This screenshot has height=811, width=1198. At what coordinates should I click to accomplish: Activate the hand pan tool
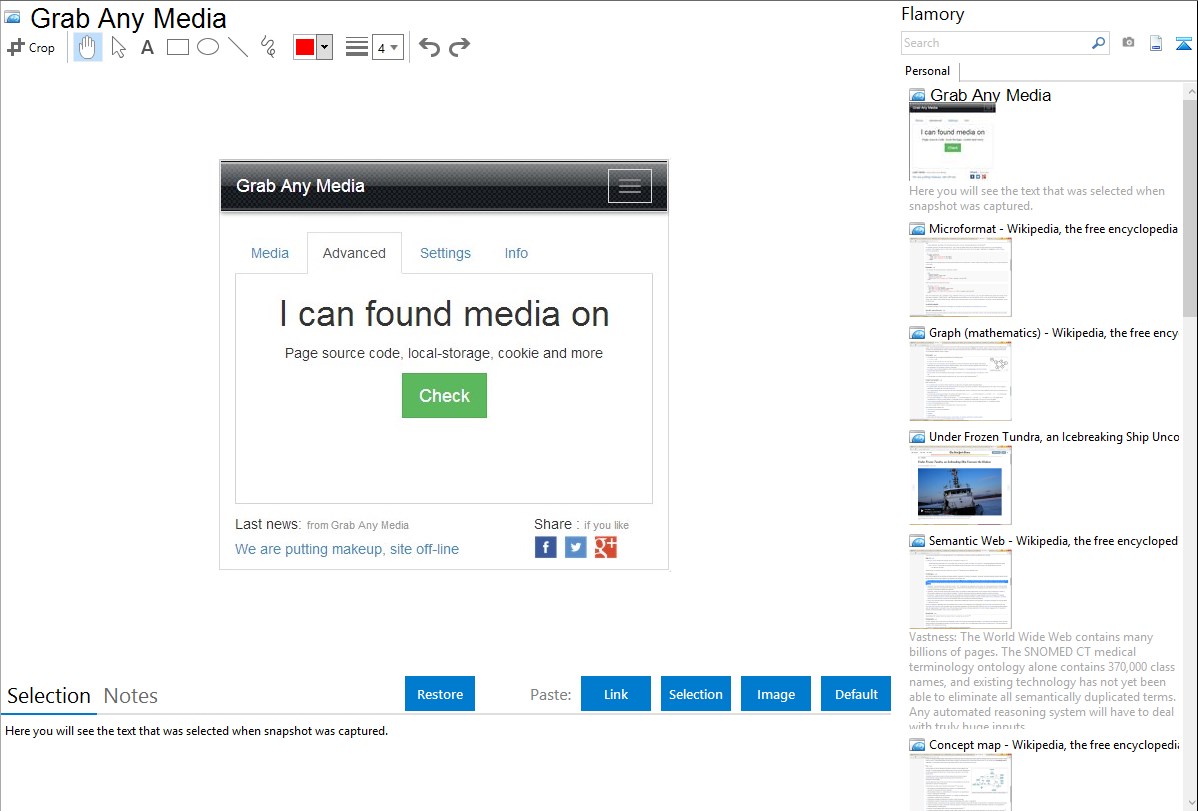pos(88,47)
